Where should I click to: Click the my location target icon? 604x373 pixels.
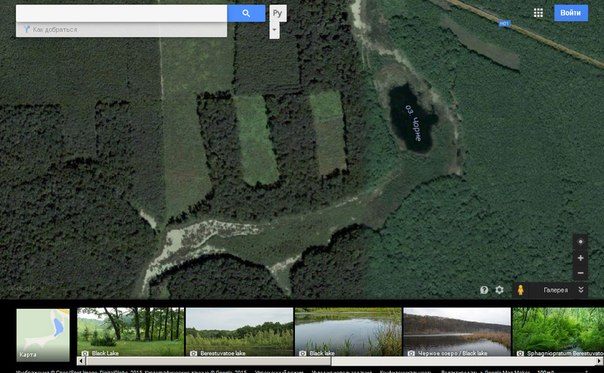pyautogui.click(x=581, y=242)
